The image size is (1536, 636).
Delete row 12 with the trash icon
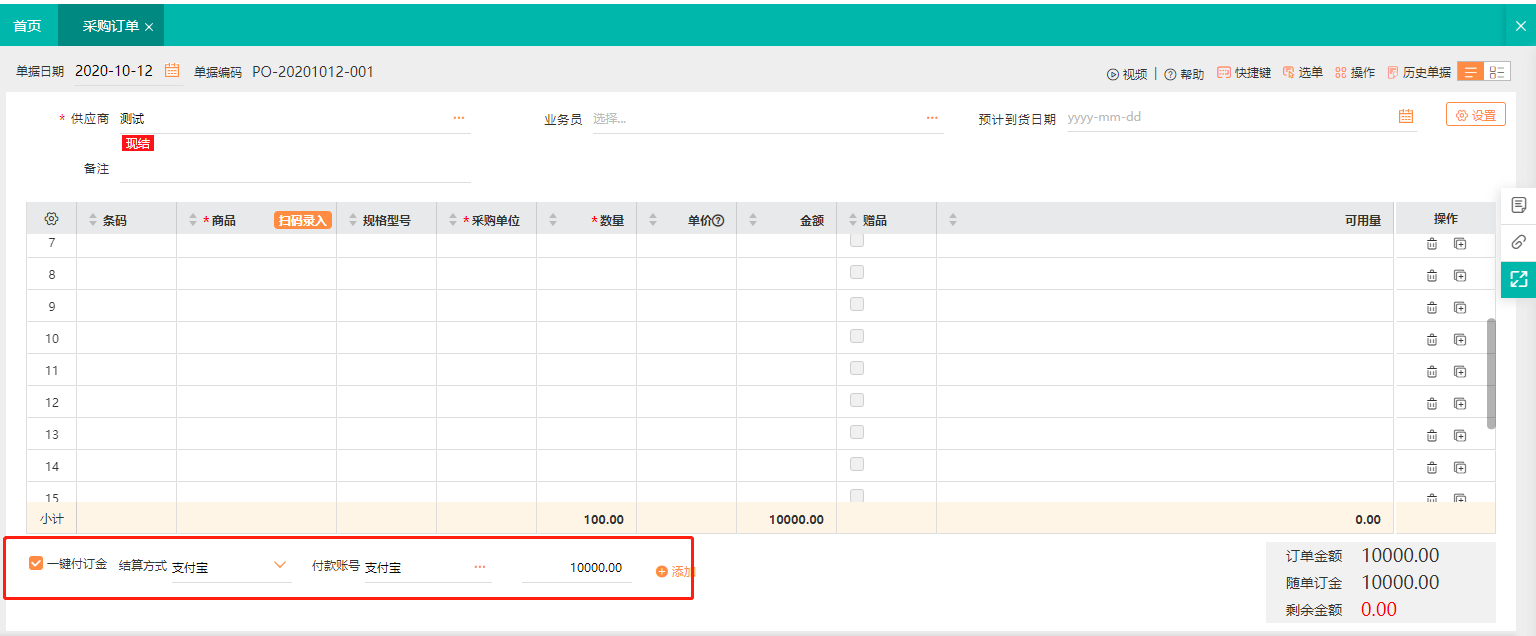pos(1432,403)
